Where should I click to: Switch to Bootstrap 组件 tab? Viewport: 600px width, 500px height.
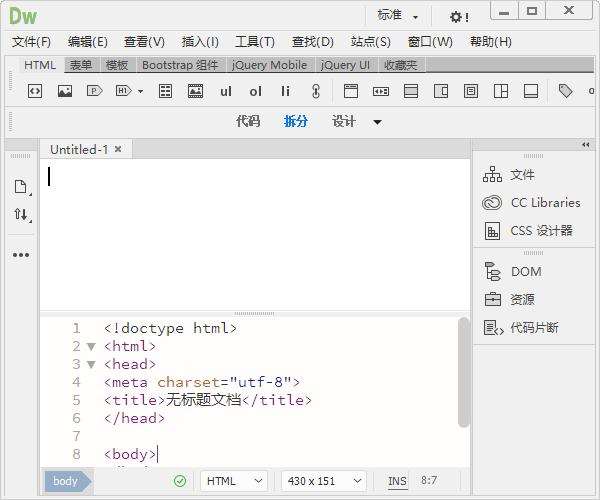180,65
